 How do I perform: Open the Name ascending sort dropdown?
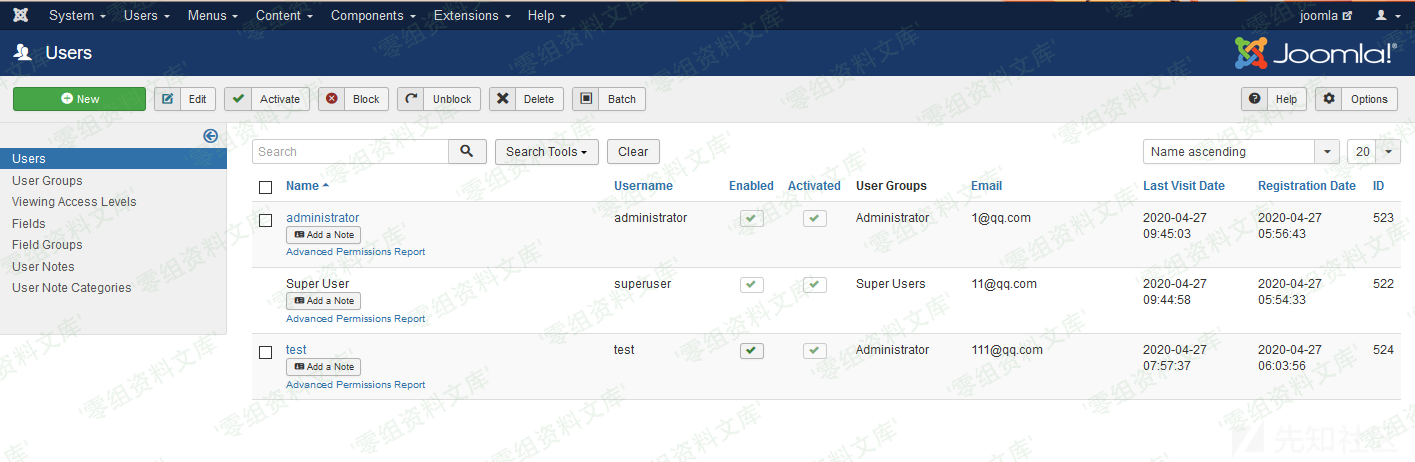coord(1240,152)
